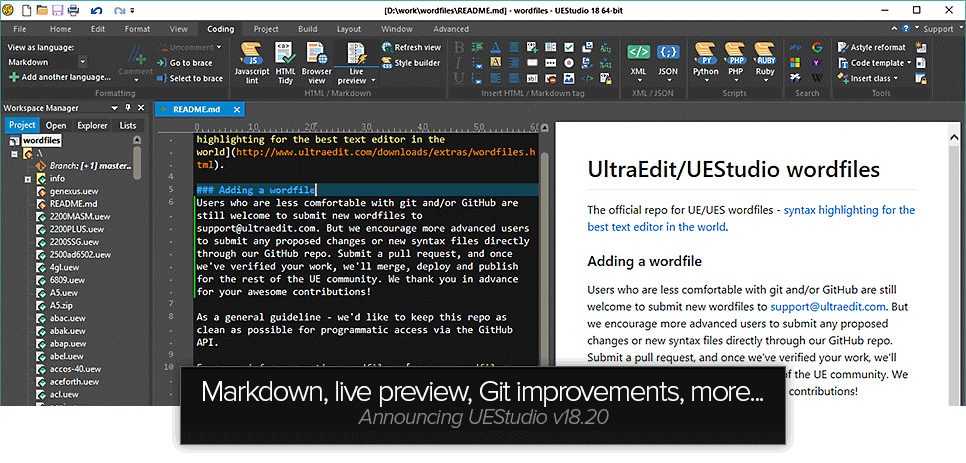966x463 pixels.
Task: Collapse the .\ root folder node
Action: click(14, 154)
